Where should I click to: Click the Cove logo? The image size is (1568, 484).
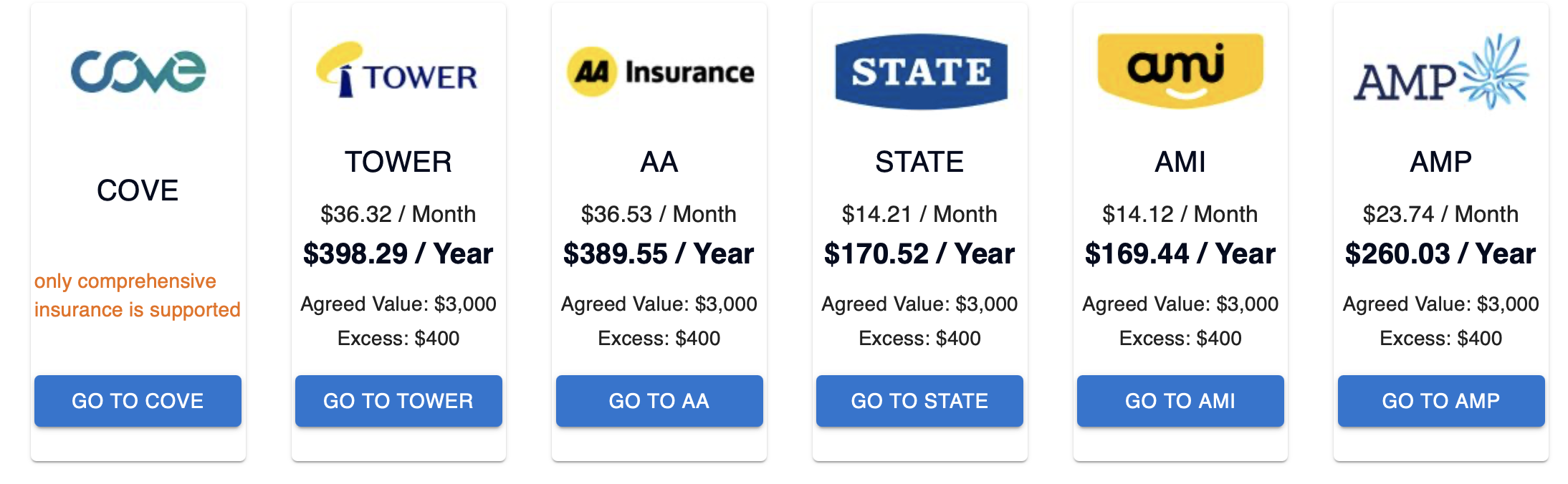click(x=137, y=70)
